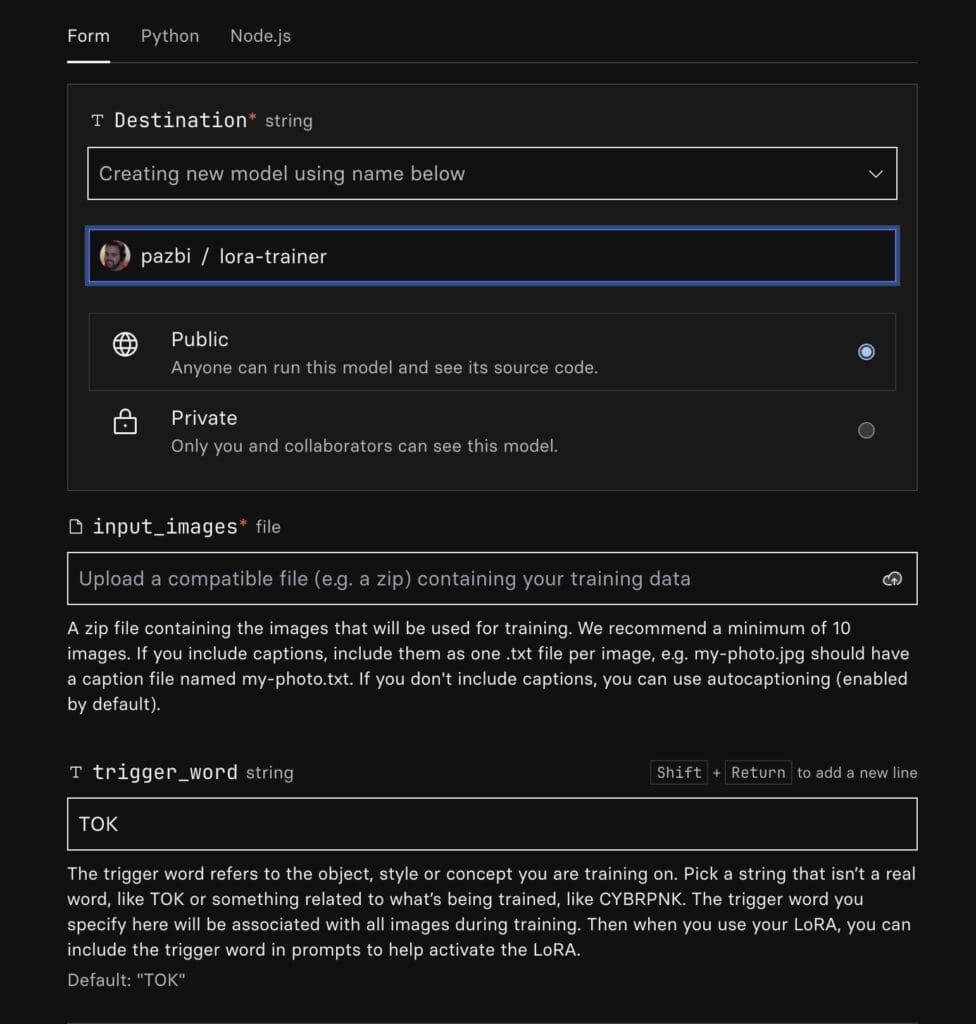Click the input_images field label
976x1024 pixels.
tap(165, 526)
